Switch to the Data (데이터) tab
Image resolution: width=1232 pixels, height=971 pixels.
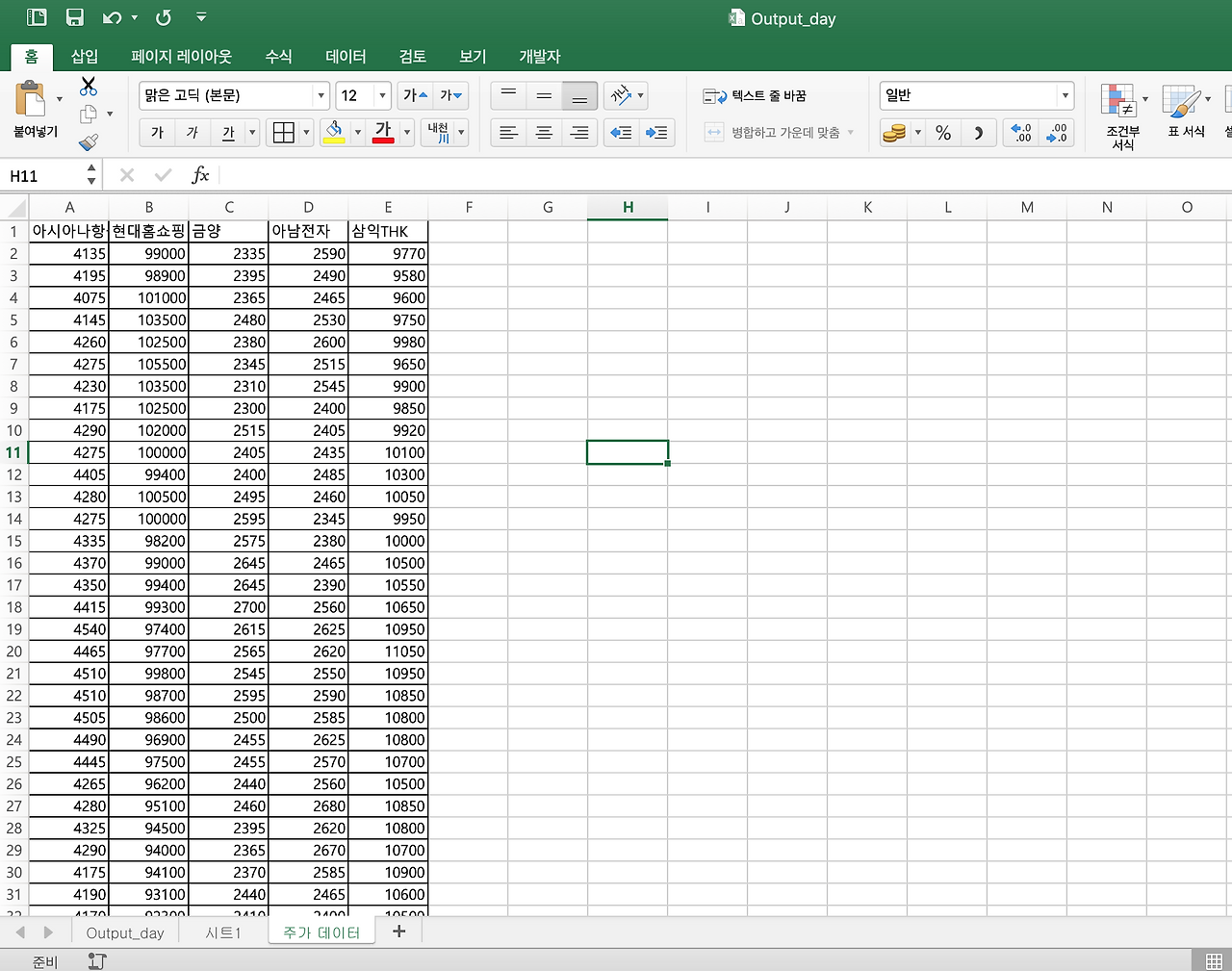[x=346, y=57]
